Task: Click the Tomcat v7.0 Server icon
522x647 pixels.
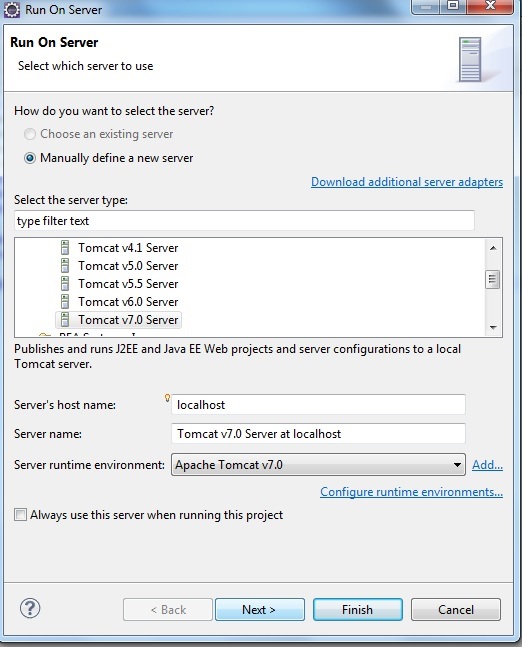Action: [65, 320]
